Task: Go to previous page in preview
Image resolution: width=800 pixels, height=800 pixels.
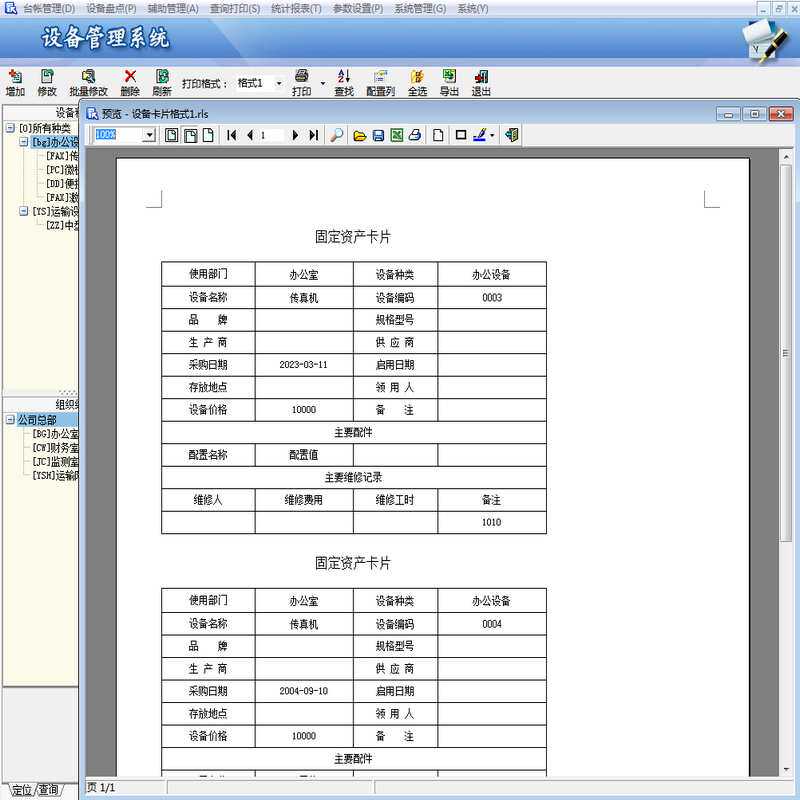Action: (250, 135)
